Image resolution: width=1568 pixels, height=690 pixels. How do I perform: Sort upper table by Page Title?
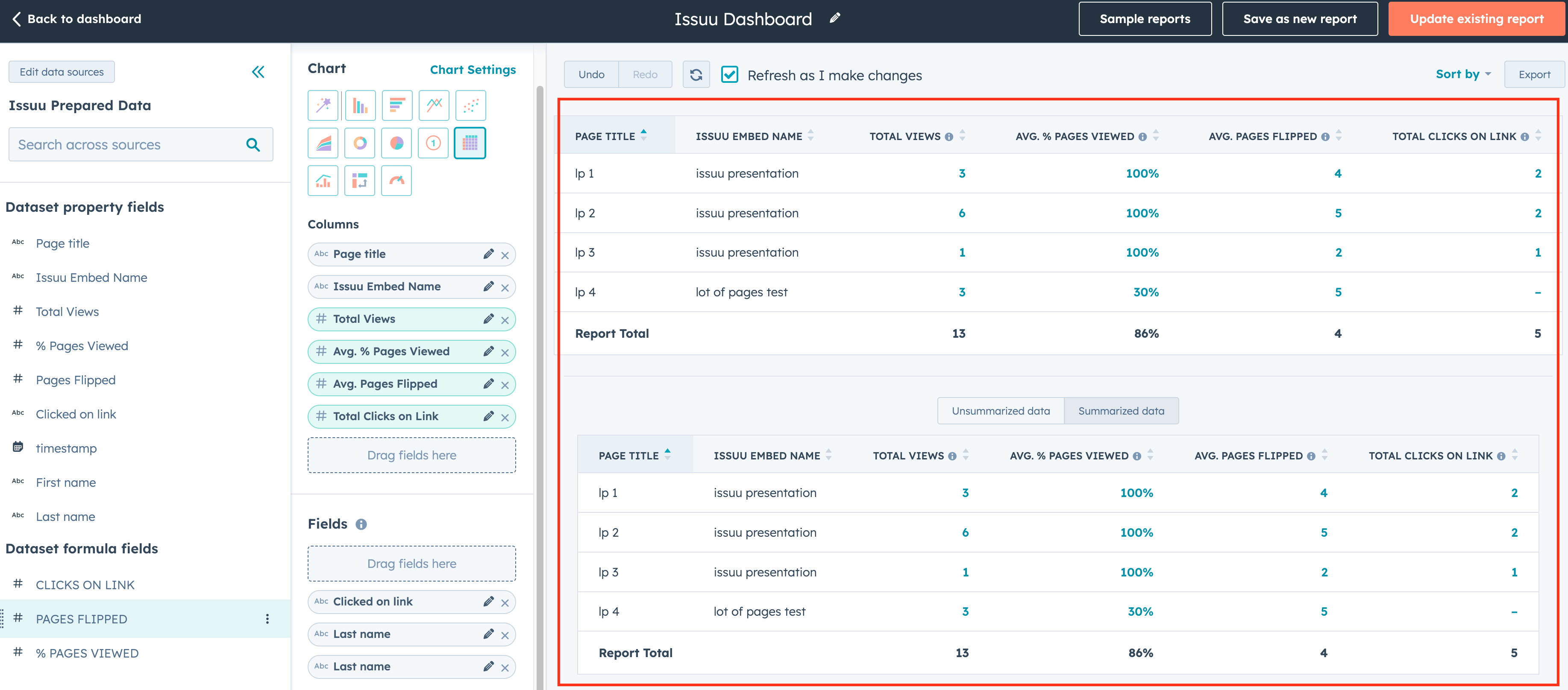pyautogui.click(x=643, y=136)
